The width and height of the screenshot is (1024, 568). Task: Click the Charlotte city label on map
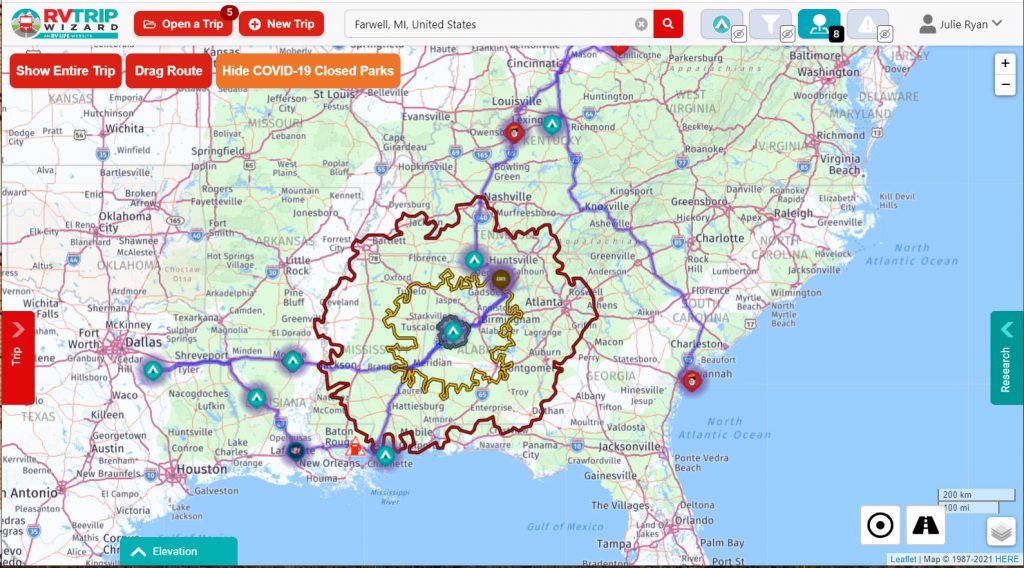point(720,238)
